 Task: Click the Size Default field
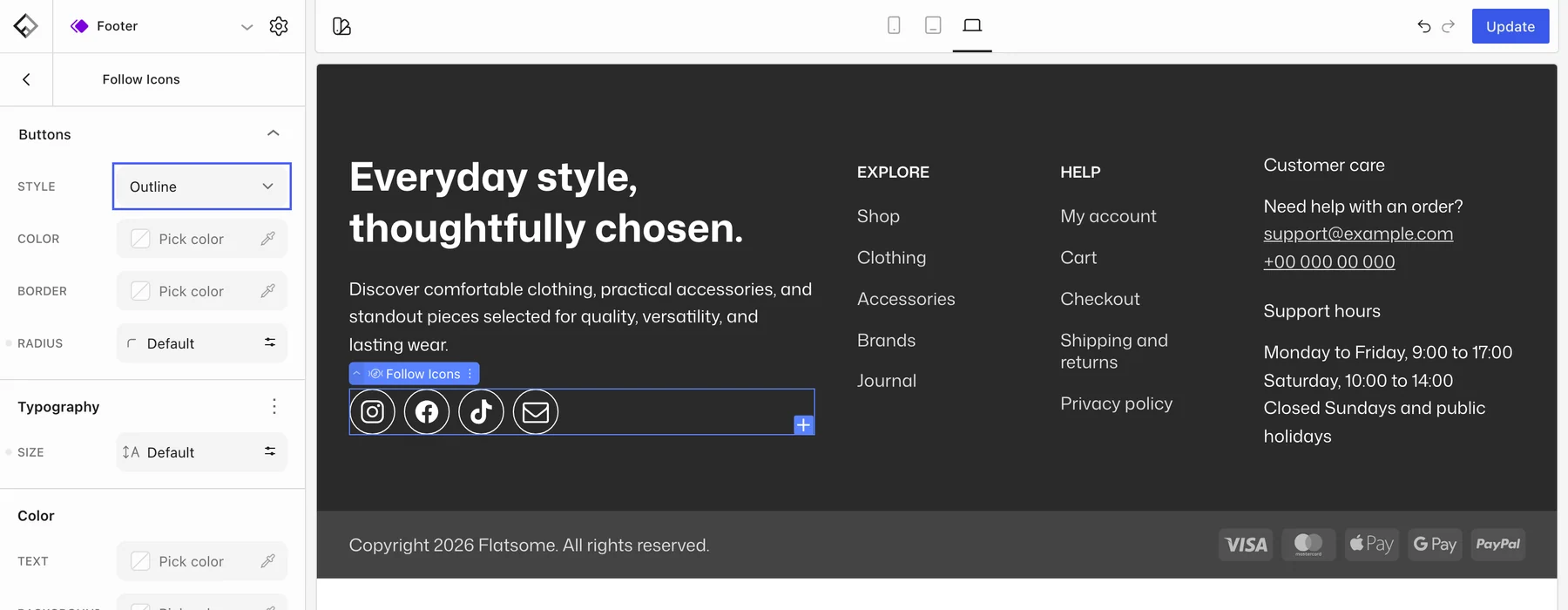pyautogui.click(x=202, y=452)
